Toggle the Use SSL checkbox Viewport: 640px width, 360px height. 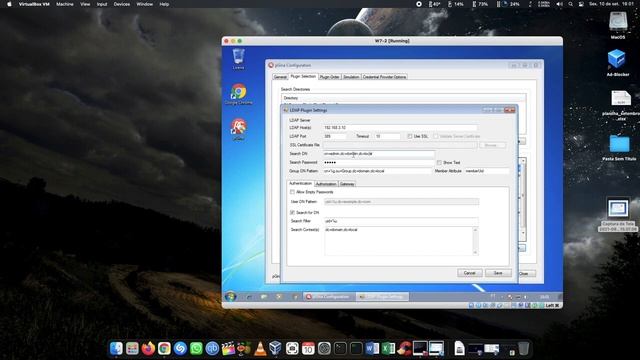410,136
